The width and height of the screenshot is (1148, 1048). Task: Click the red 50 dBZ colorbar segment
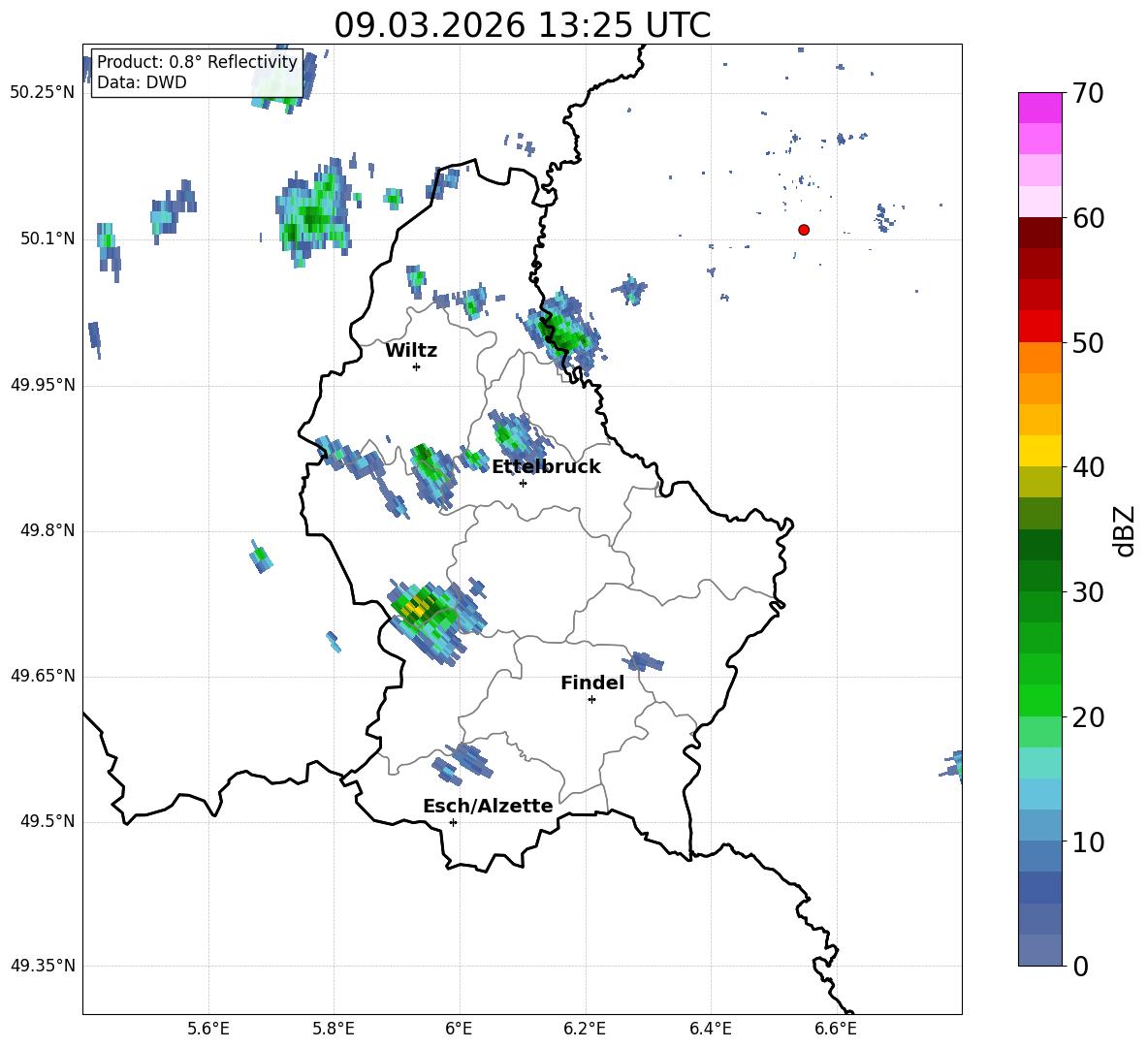coord(1039,327)
